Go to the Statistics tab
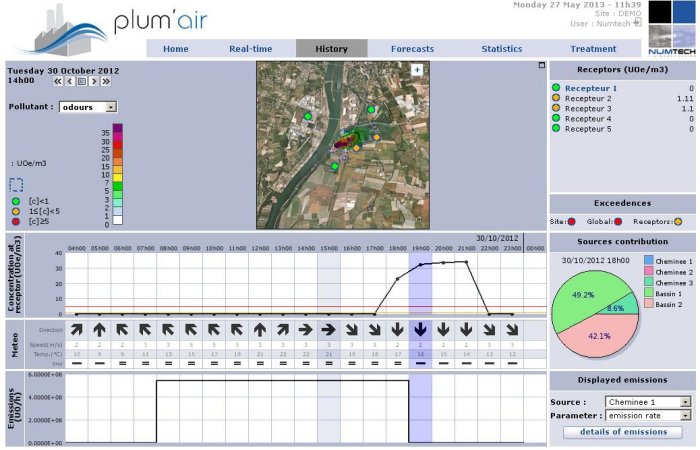Image resolution: width=700 pixels, height=450 pixels. [501, 49]
